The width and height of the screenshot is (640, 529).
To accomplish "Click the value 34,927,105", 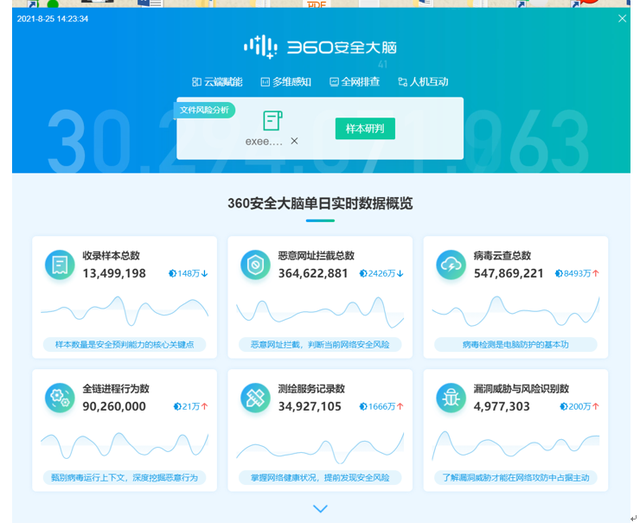I will [310, 407].
